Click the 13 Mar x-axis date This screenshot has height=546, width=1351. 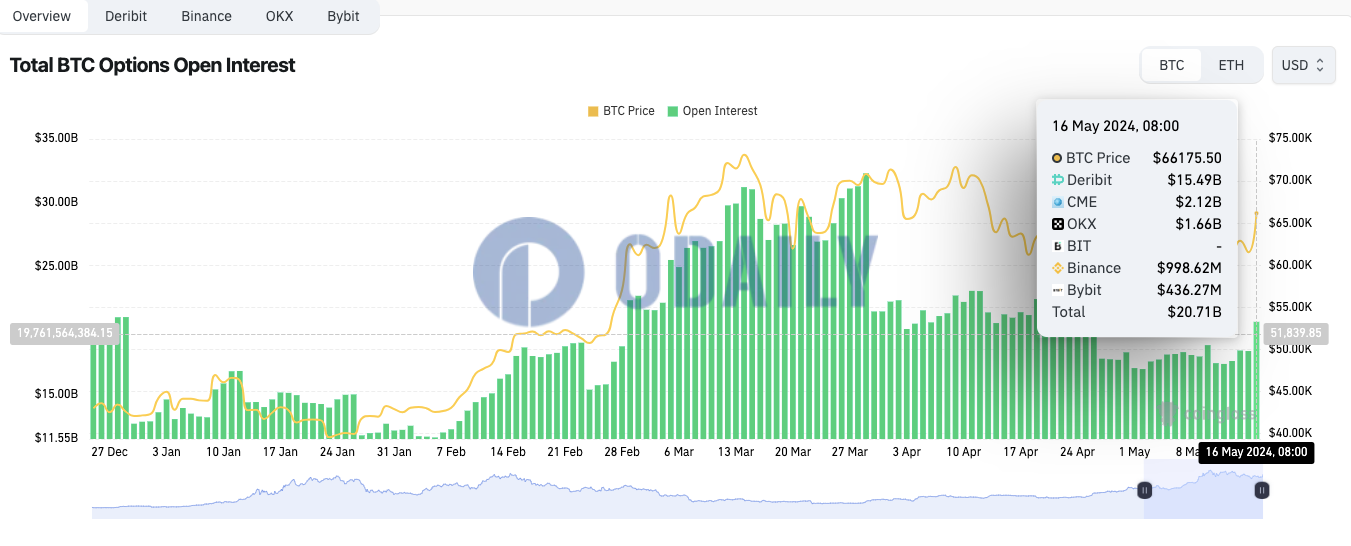(x=736, y=452)
